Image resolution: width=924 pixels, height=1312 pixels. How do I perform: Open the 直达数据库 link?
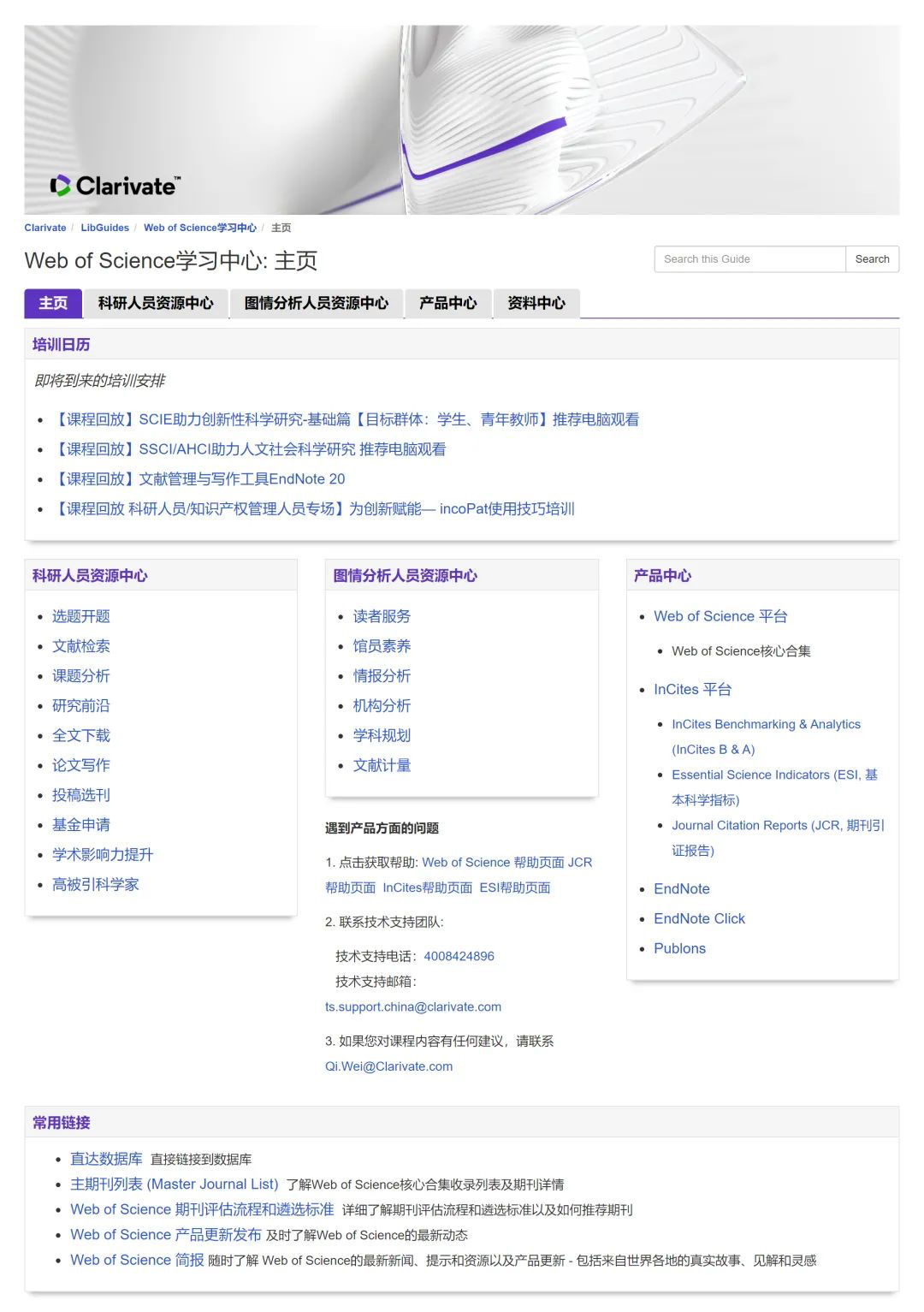point(106,1159)
